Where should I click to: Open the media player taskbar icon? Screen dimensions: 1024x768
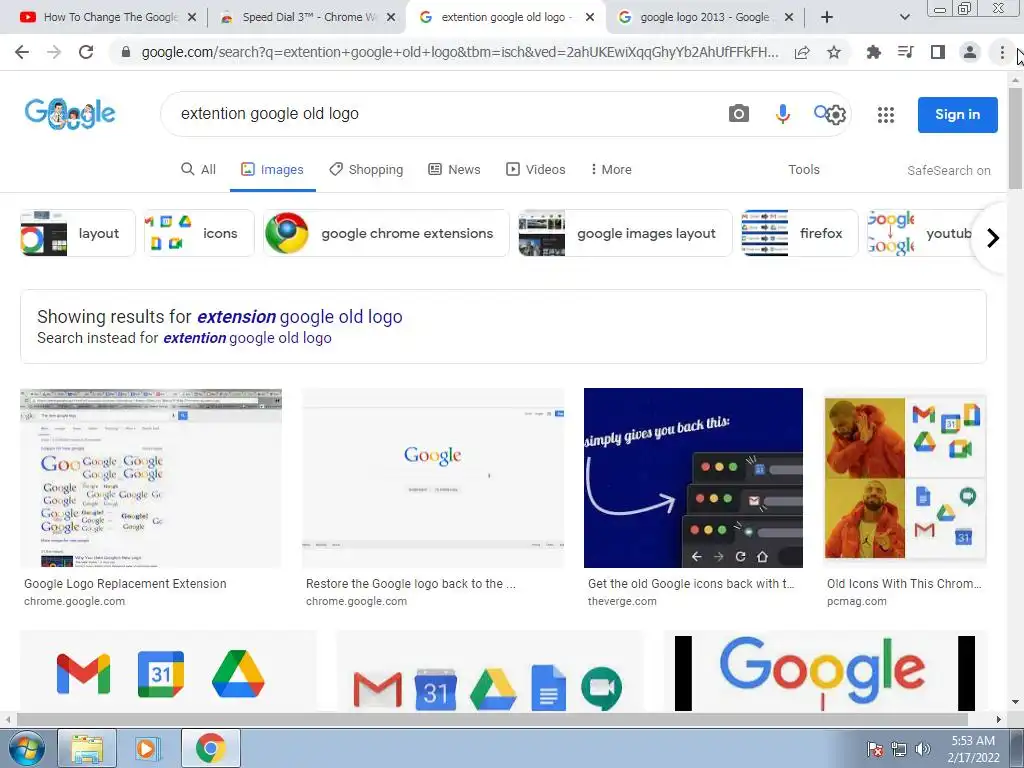click(148, 748)
